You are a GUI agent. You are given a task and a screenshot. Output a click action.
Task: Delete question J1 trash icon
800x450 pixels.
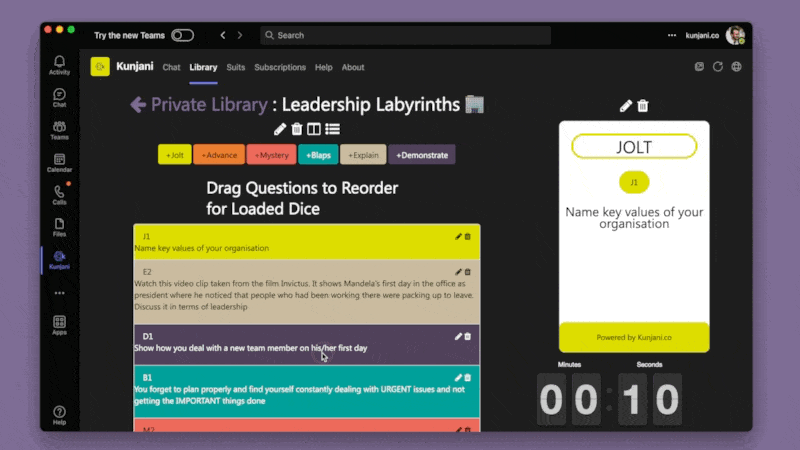click(467, 236)
